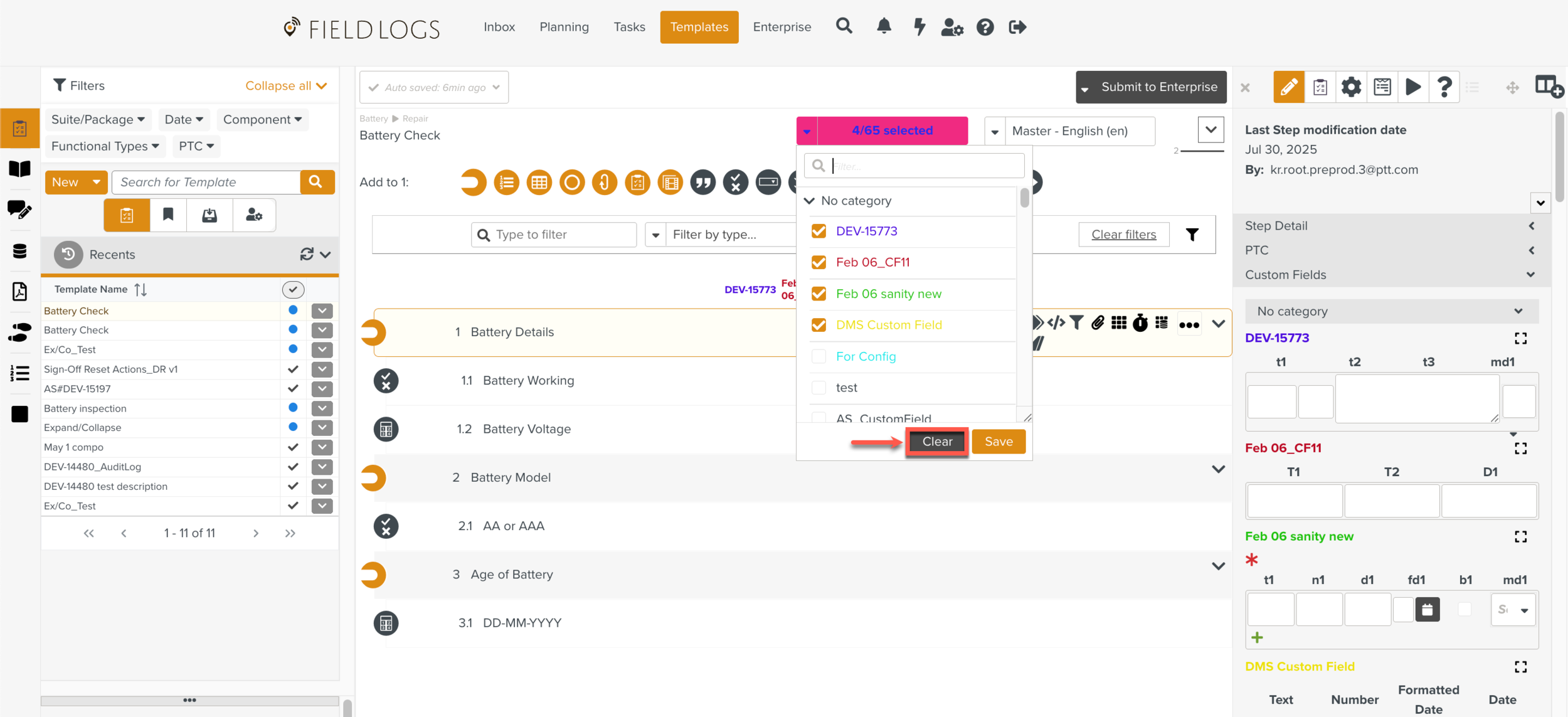
Task: Open the book icon in left sidebar
Action: (19, 169)
